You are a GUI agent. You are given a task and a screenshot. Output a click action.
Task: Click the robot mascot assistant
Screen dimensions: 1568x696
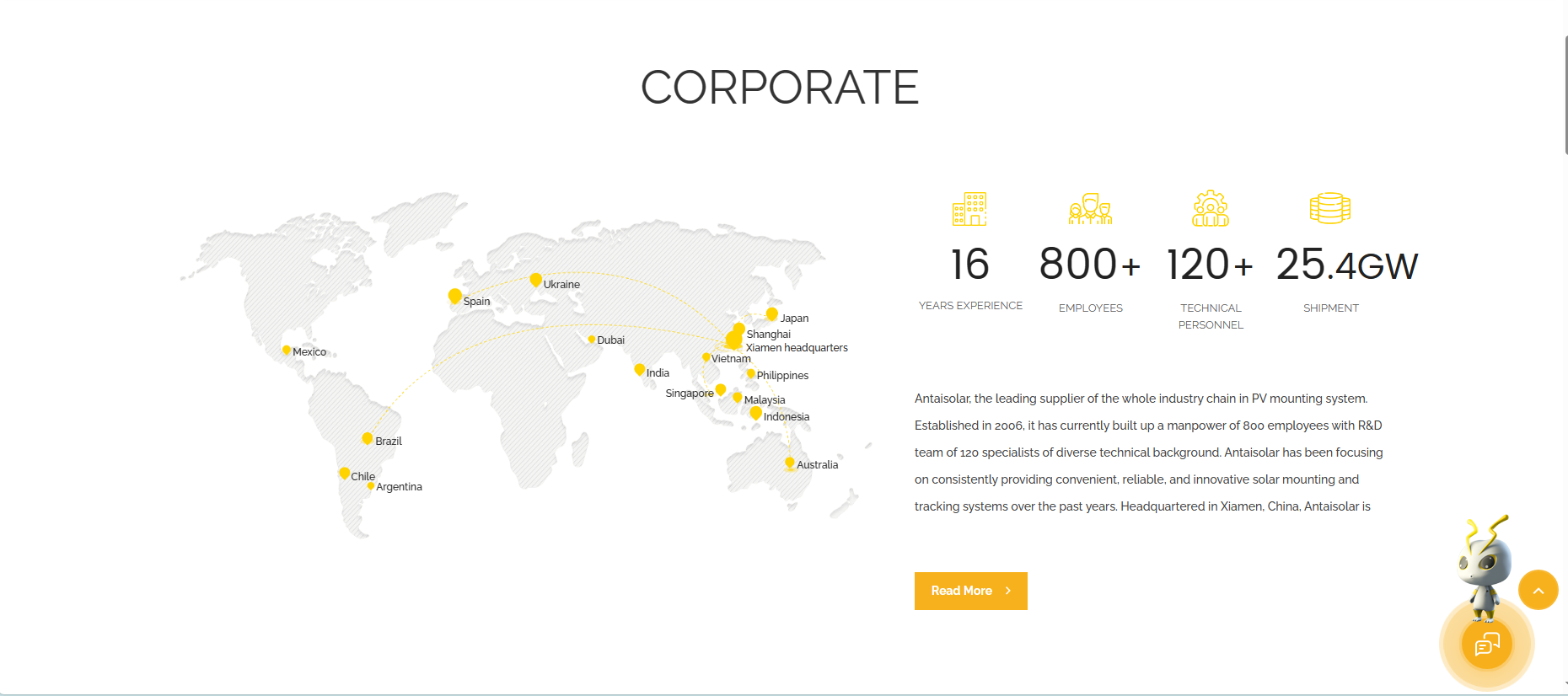click(x=1485, y=569)
